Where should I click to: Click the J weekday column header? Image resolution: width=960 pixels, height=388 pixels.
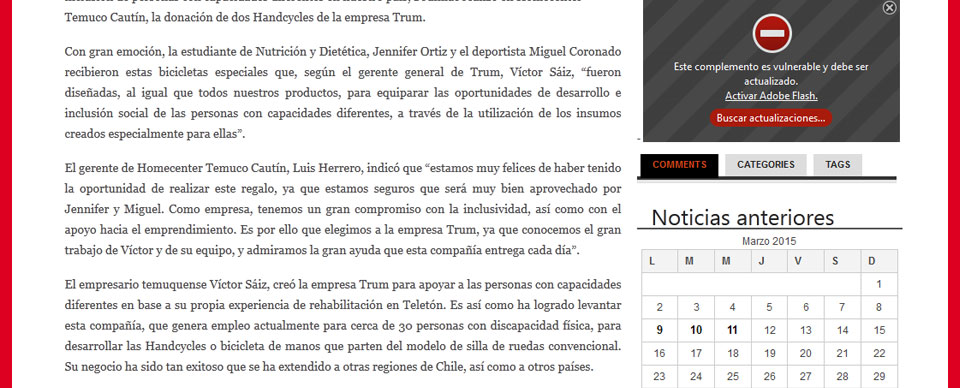pyautogui.click(x=770, y=261)
